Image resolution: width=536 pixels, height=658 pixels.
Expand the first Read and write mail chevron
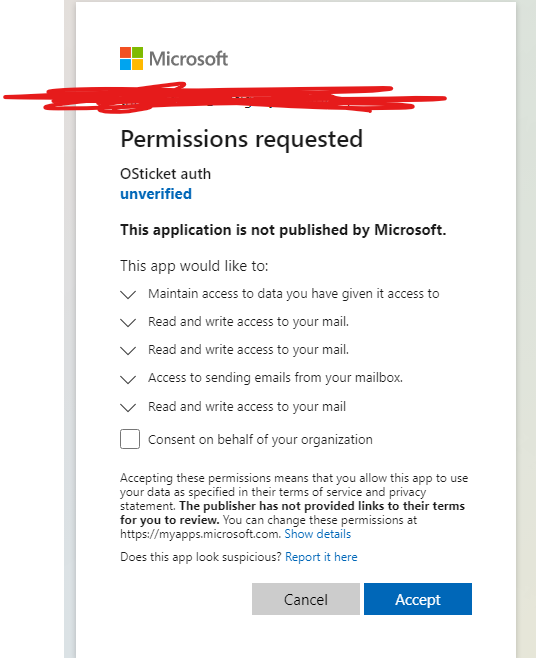tap(128, 322)
